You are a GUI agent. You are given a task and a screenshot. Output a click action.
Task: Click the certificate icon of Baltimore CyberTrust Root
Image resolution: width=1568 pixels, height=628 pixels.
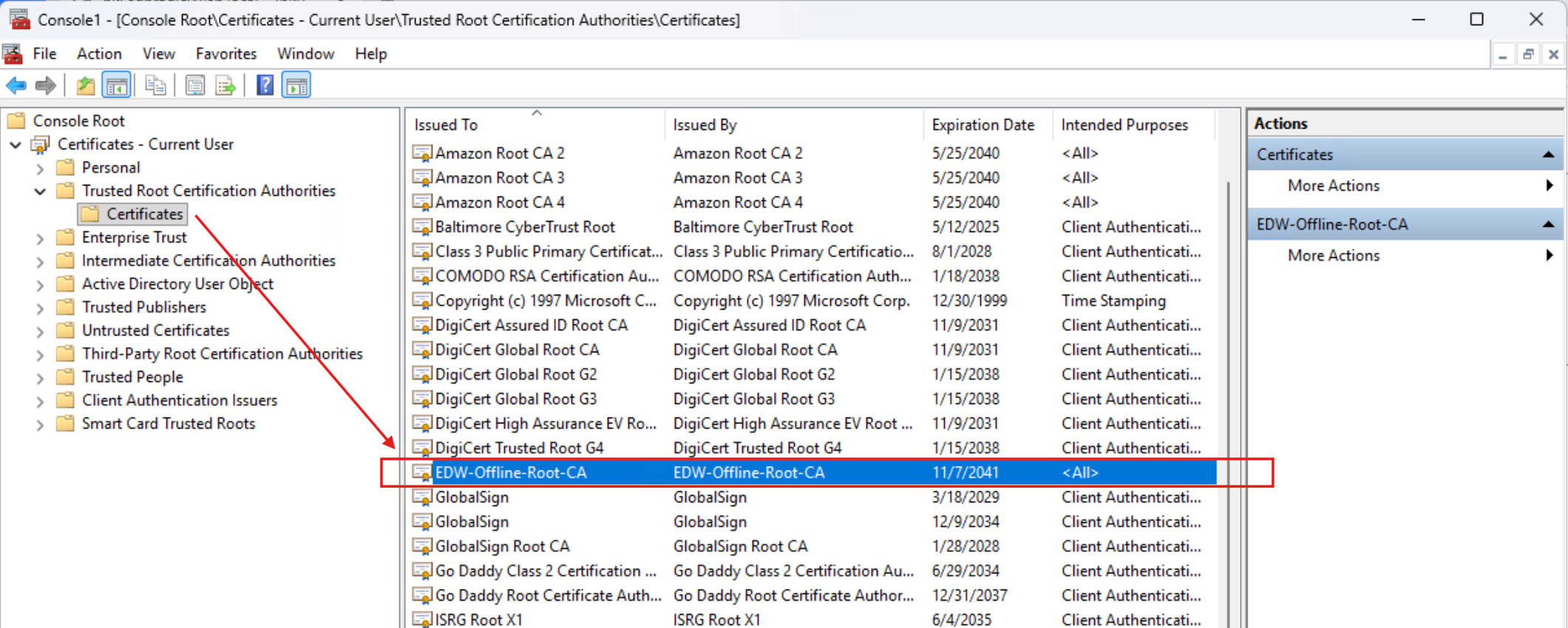(422, 228)
